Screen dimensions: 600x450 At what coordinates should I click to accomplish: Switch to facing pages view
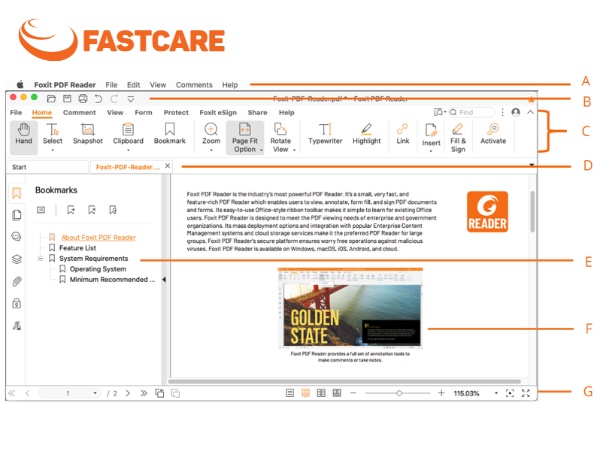[x=321, y=393]
